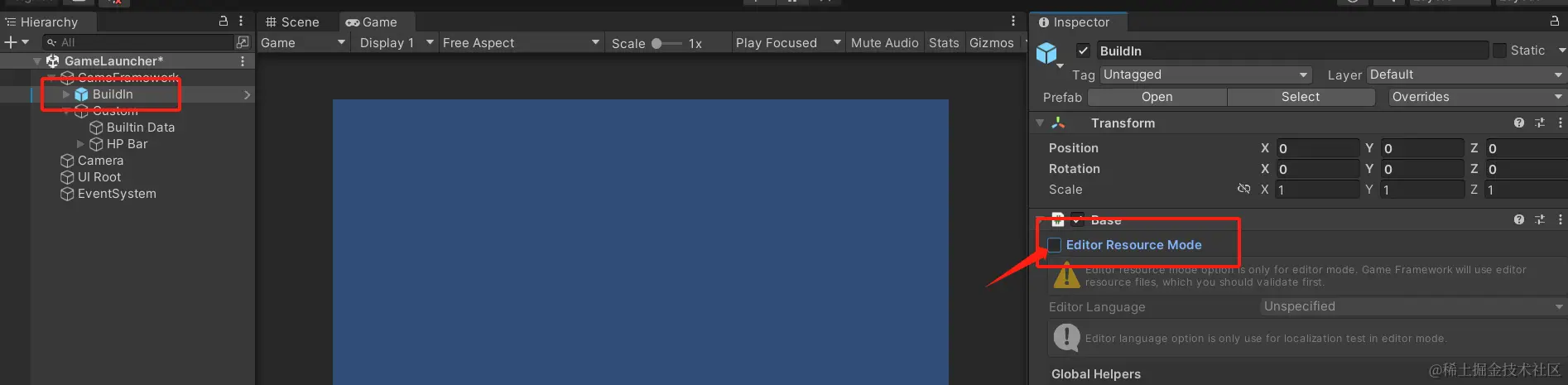Open GameLauncher scene options menu
This screenshot has height=385, width=1568.
(x=243, y=61)
